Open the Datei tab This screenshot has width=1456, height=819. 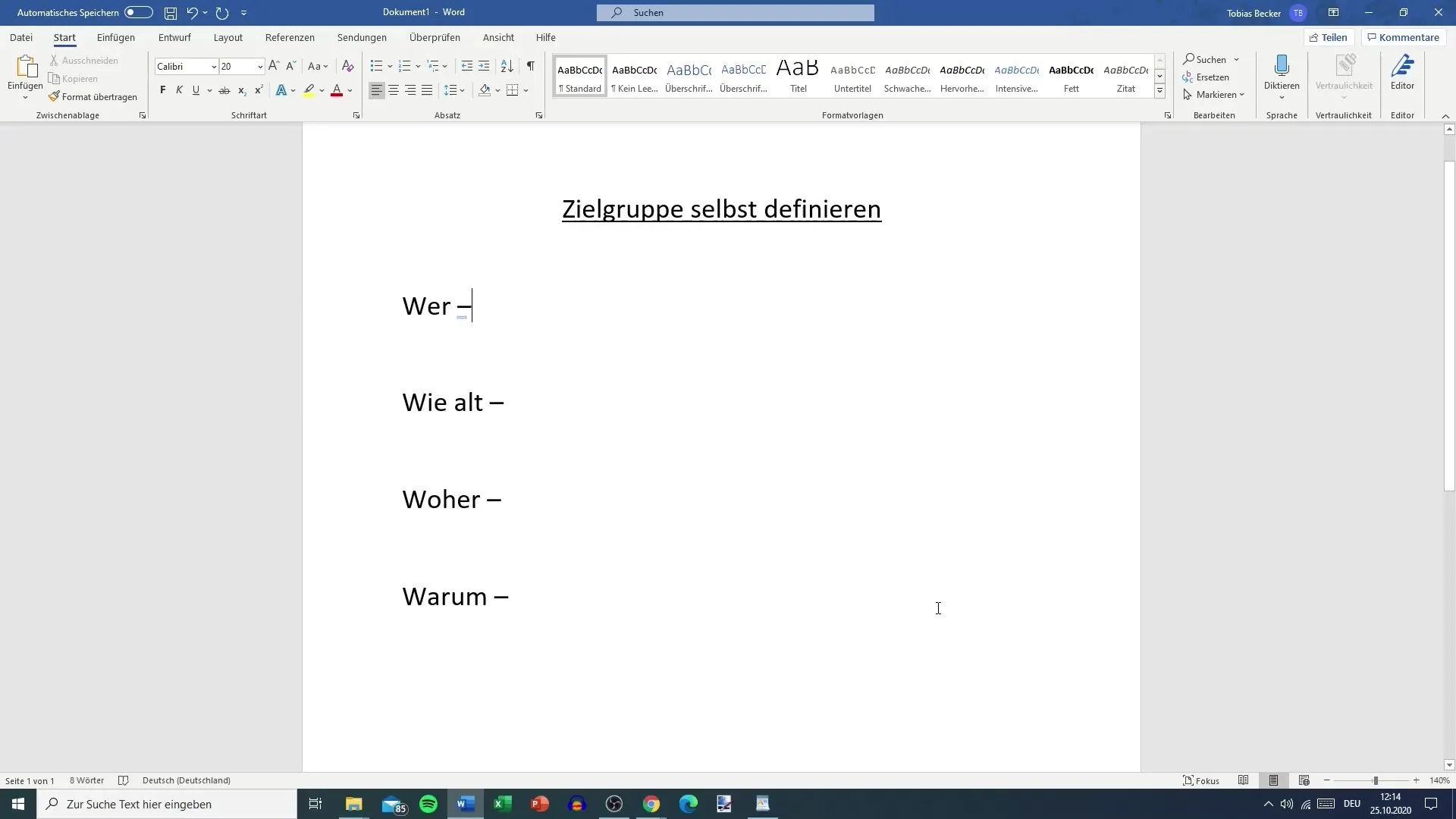coord(21,37)
